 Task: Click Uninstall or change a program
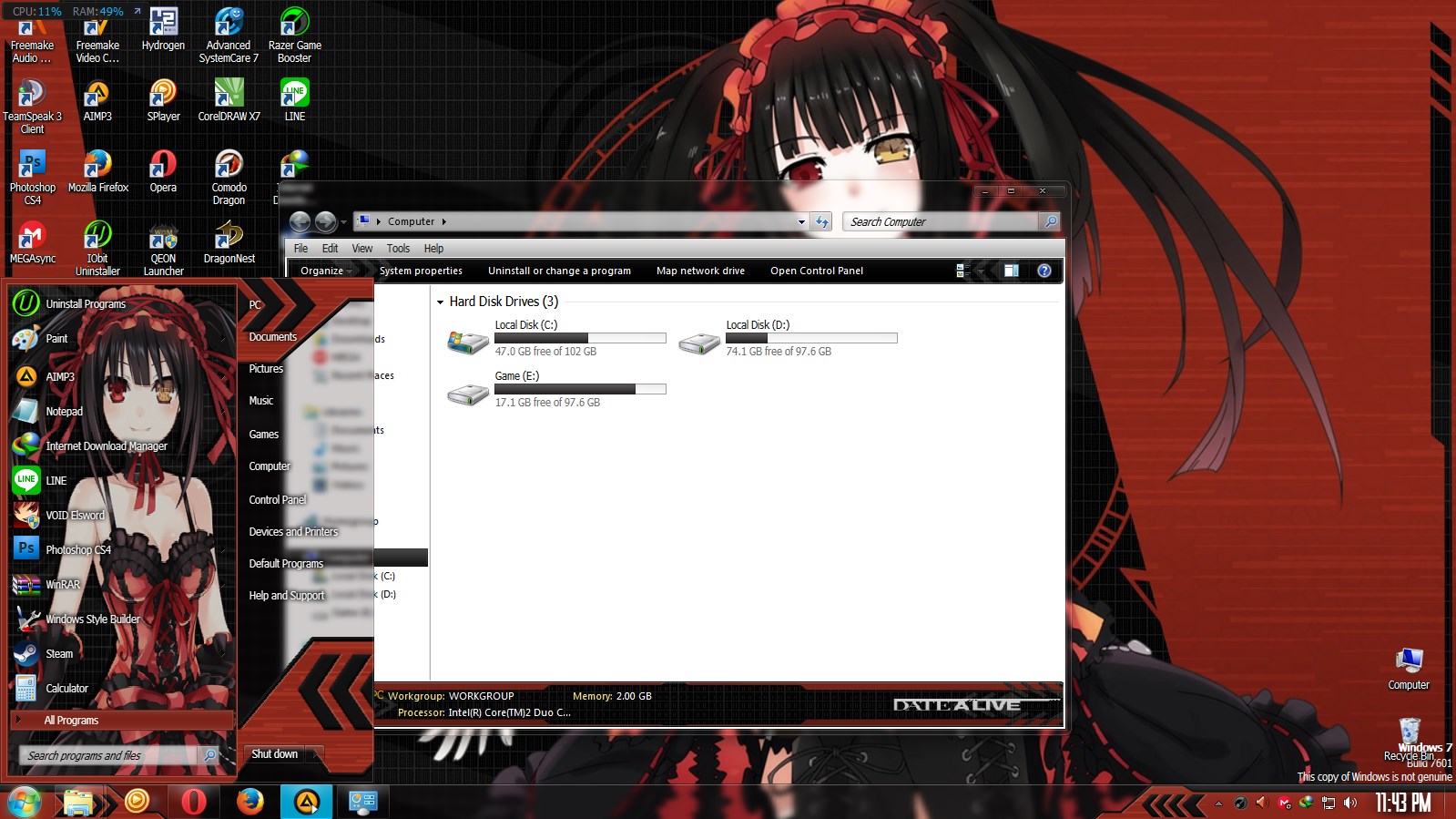point(559,271)
